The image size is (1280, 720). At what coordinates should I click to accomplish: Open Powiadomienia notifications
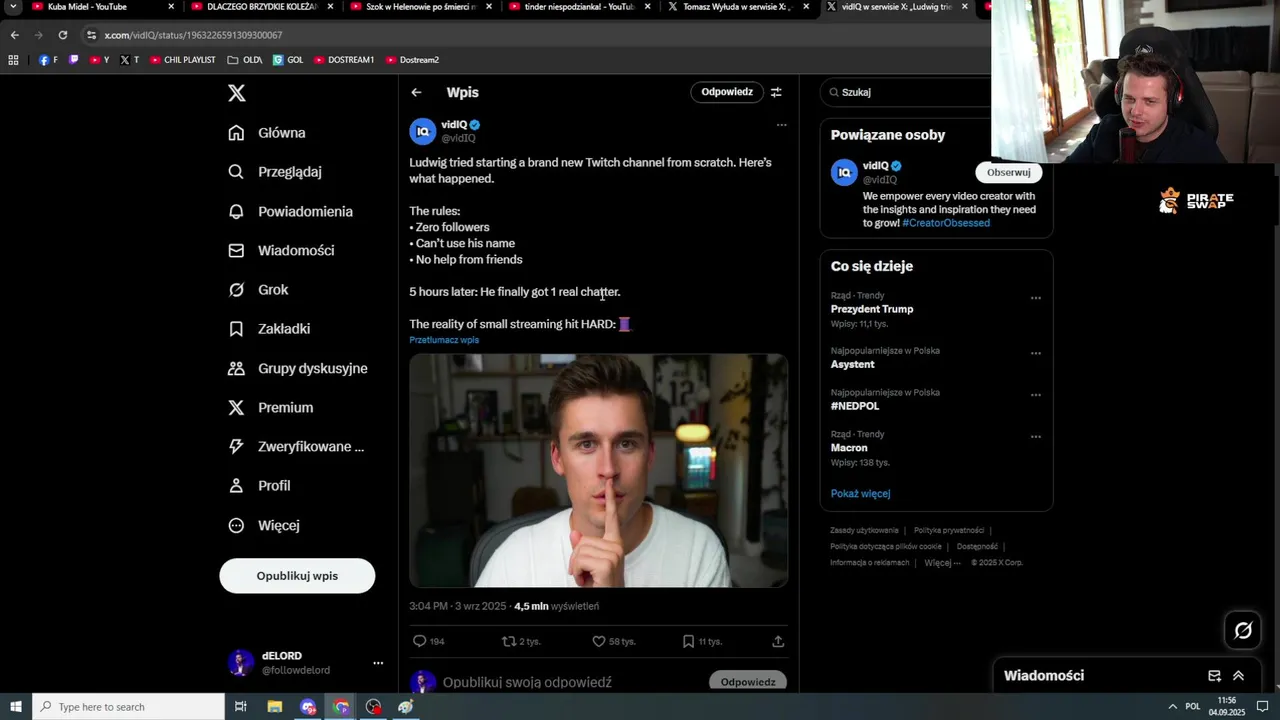pyautogui.click(x=290, y=211)
